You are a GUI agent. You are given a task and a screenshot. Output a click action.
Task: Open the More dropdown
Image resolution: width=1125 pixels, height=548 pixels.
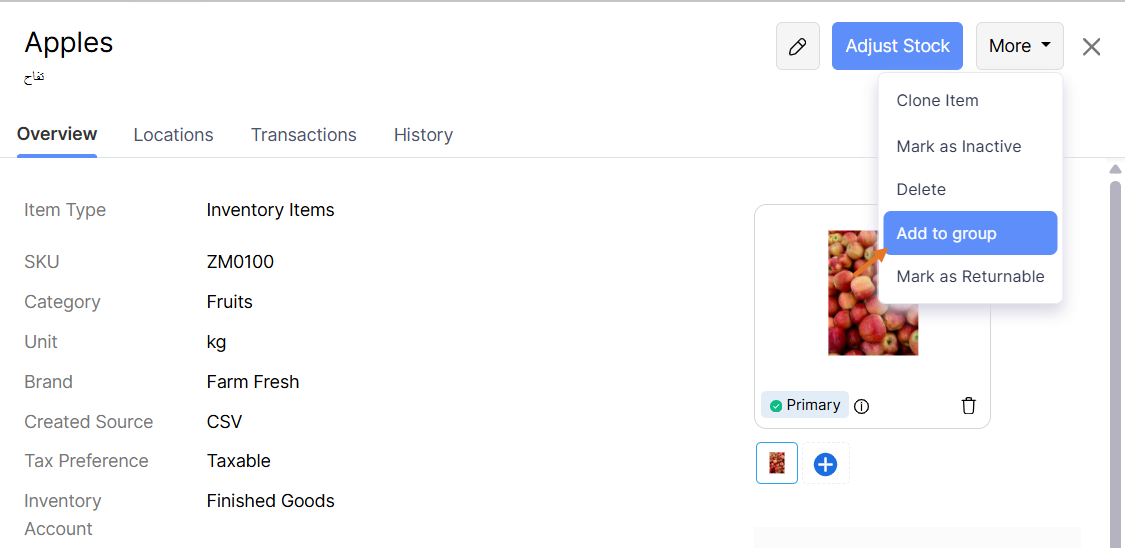tap(1019, 46)
